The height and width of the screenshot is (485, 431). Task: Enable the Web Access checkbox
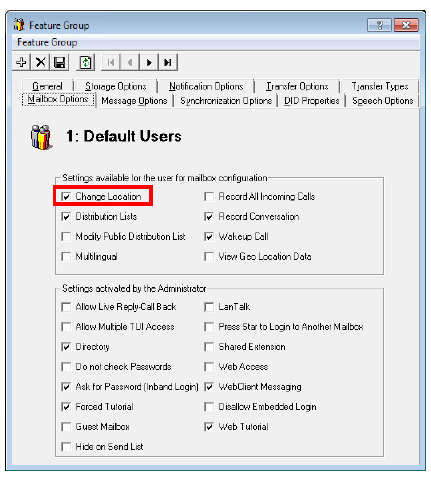tap(209, 367)
